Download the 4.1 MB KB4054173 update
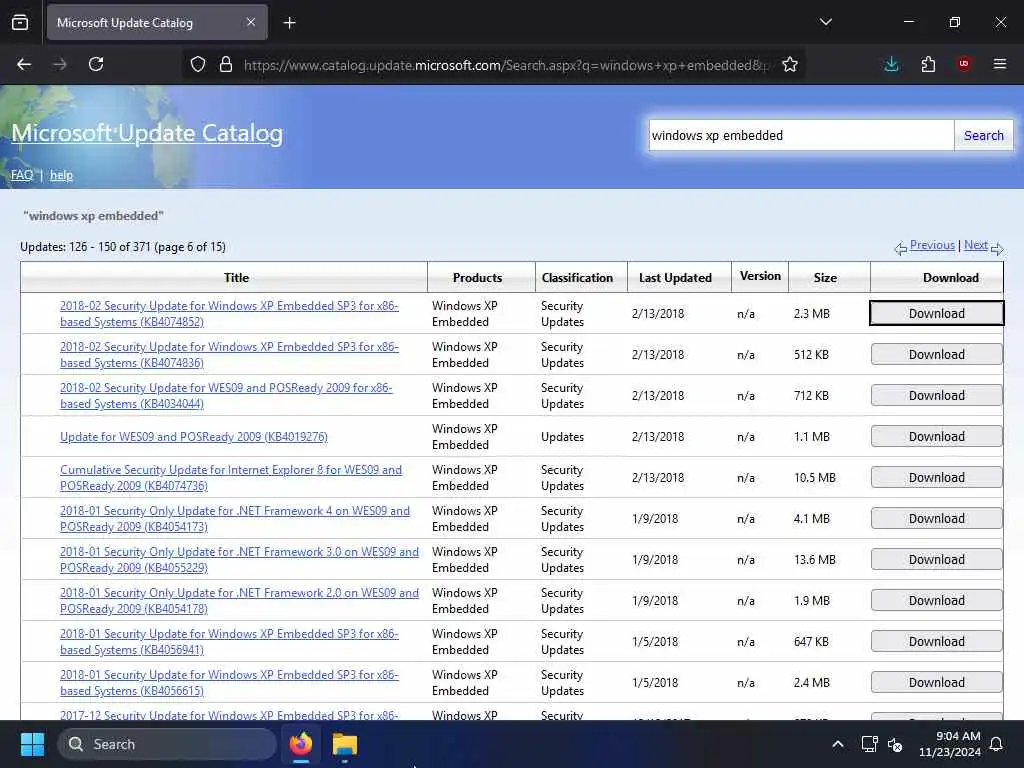This screenshot has height=768, width=1024. tap(936, 519)
